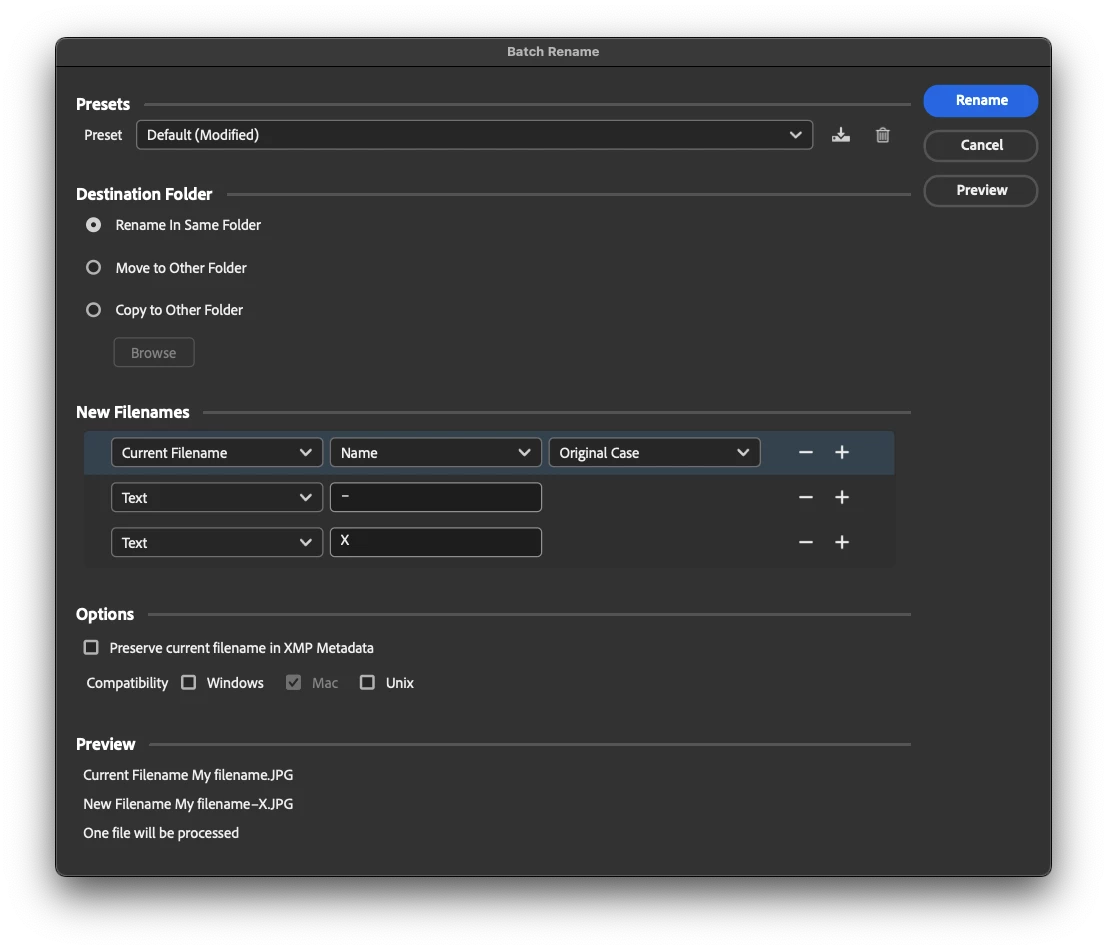Open the Original Case dropdown

pos(654,452)
